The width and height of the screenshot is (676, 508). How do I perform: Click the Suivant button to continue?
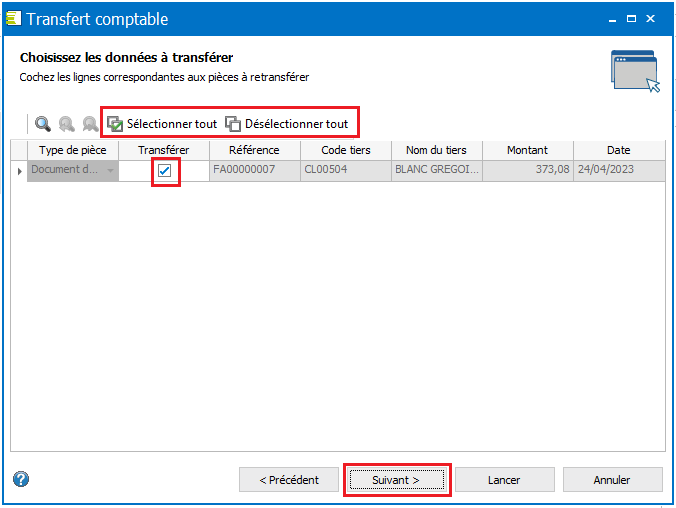395,480
